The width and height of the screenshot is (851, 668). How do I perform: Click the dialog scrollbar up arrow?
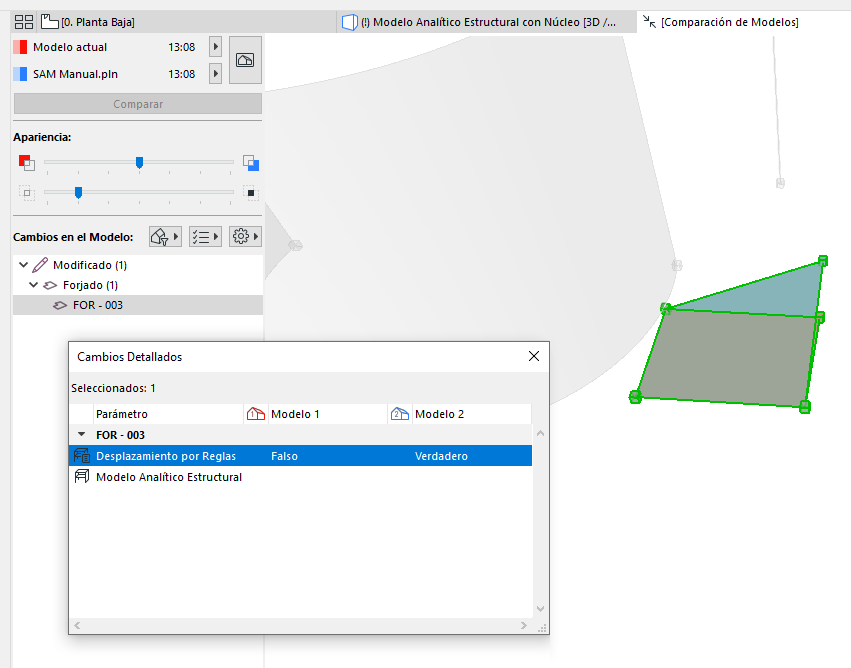(x=541, y=433)
